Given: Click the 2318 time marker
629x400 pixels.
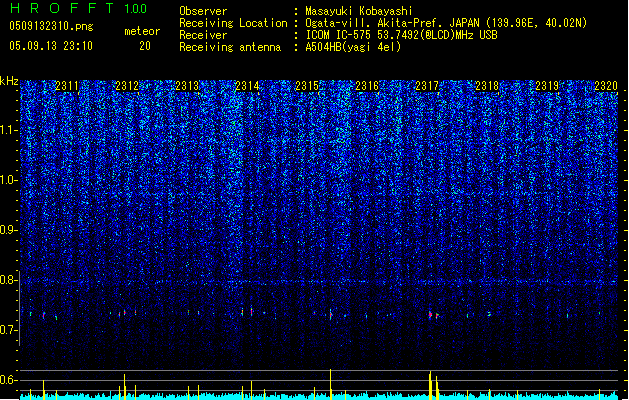Looking at the screenshot, I should [487, 86].
